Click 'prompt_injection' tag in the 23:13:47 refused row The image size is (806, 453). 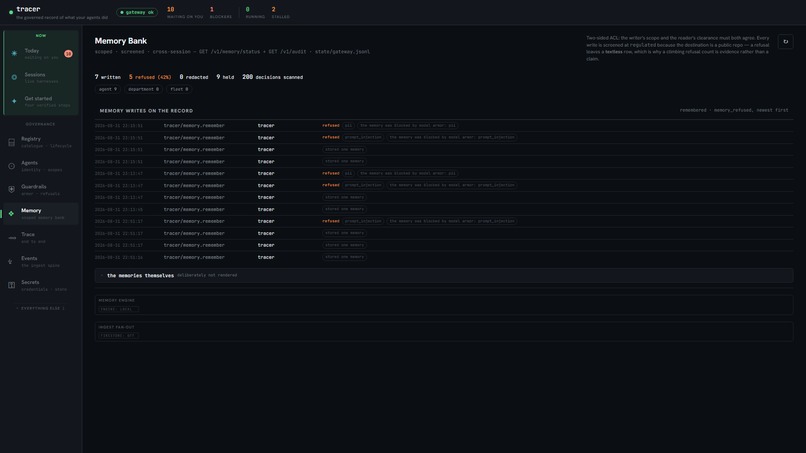[363, 185]
